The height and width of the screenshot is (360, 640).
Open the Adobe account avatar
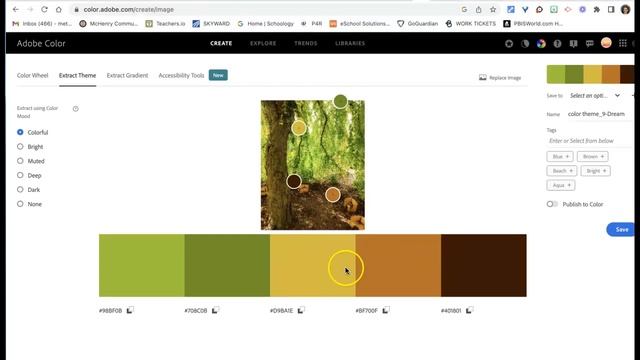point(606,43)
